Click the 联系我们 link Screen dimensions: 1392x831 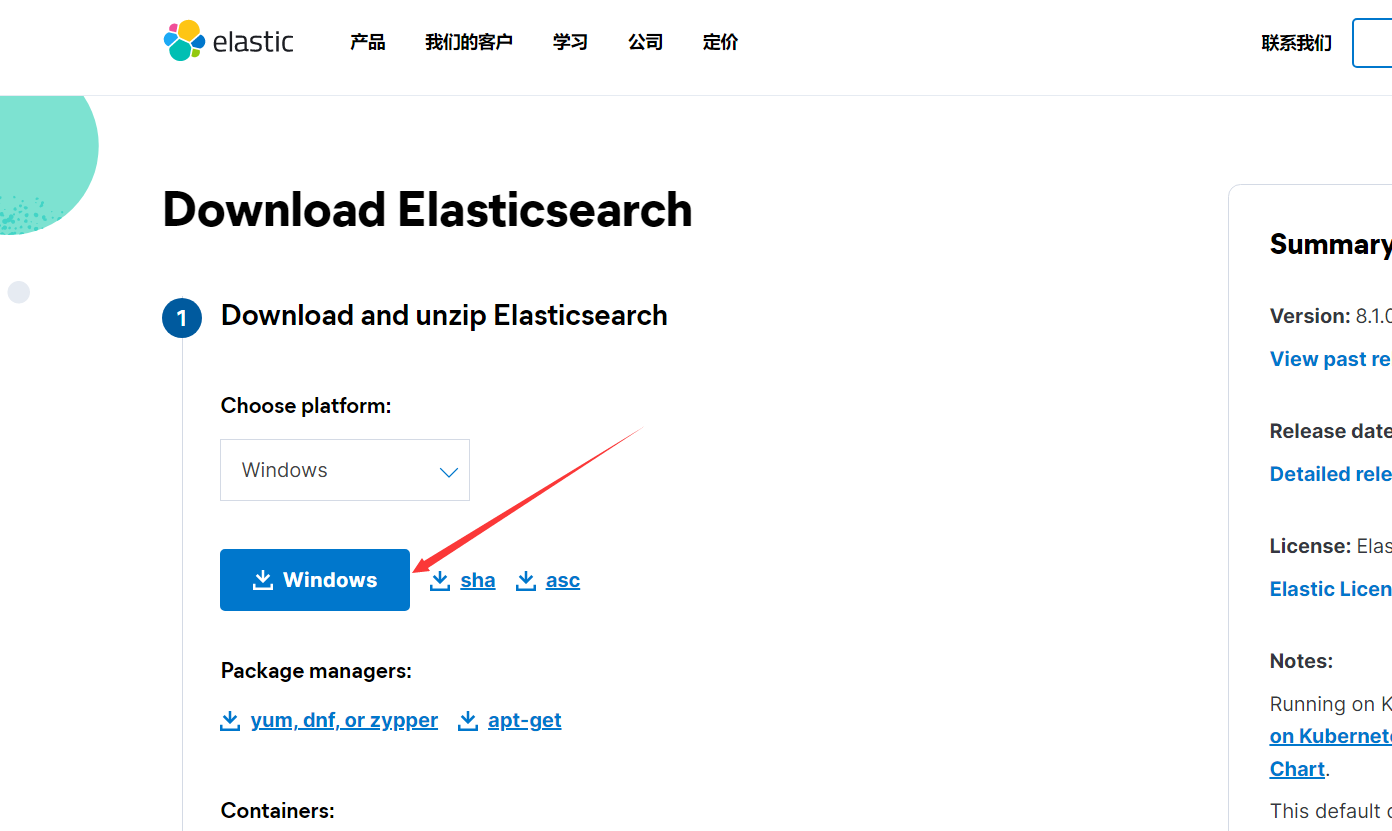[1297, 43]
